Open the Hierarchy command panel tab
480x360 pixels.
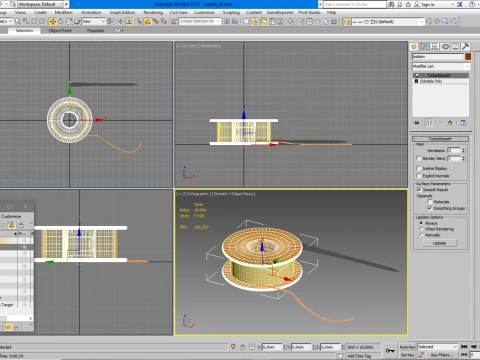click(x=435, y=47)
